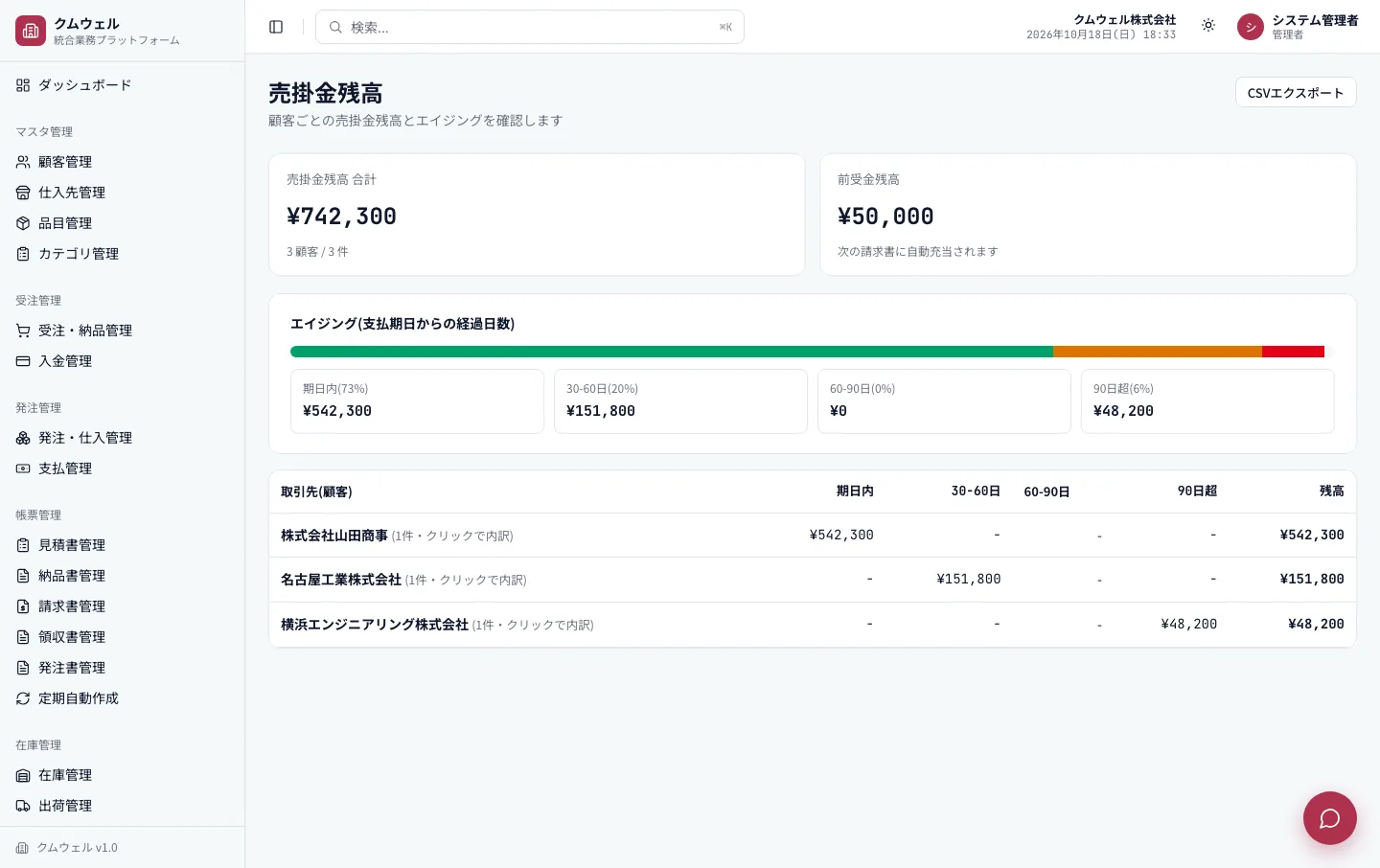The width and height of the screenshot is (1380, 868).
Task: Switch theme with the sun icon
Action: pyautogui.click(x=1208, y=26)
